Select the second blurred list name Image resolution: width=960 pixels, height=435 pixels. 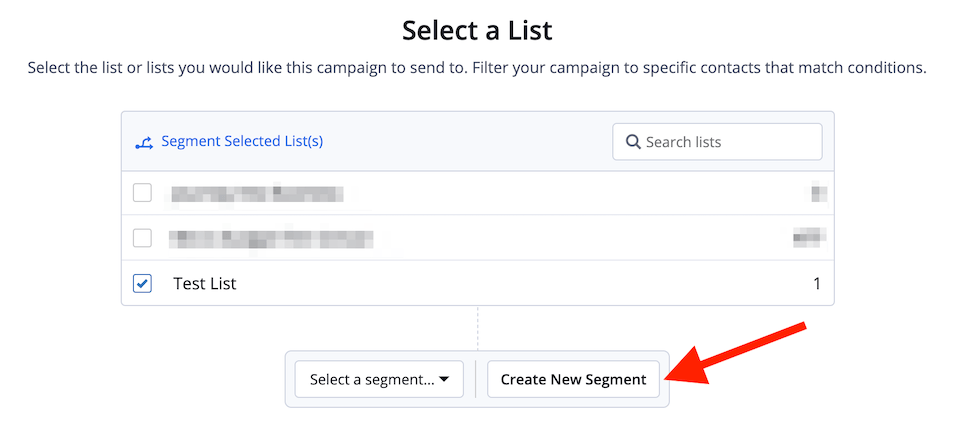271,238
